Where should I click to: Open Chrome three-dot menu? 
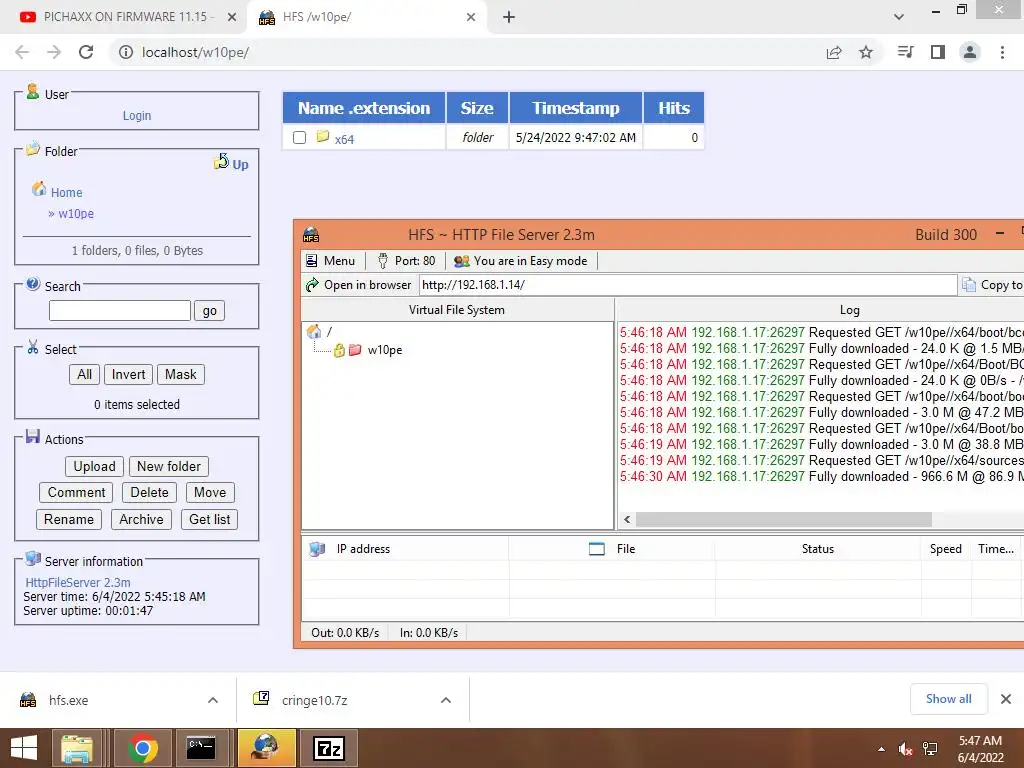tap(1002, 52)
